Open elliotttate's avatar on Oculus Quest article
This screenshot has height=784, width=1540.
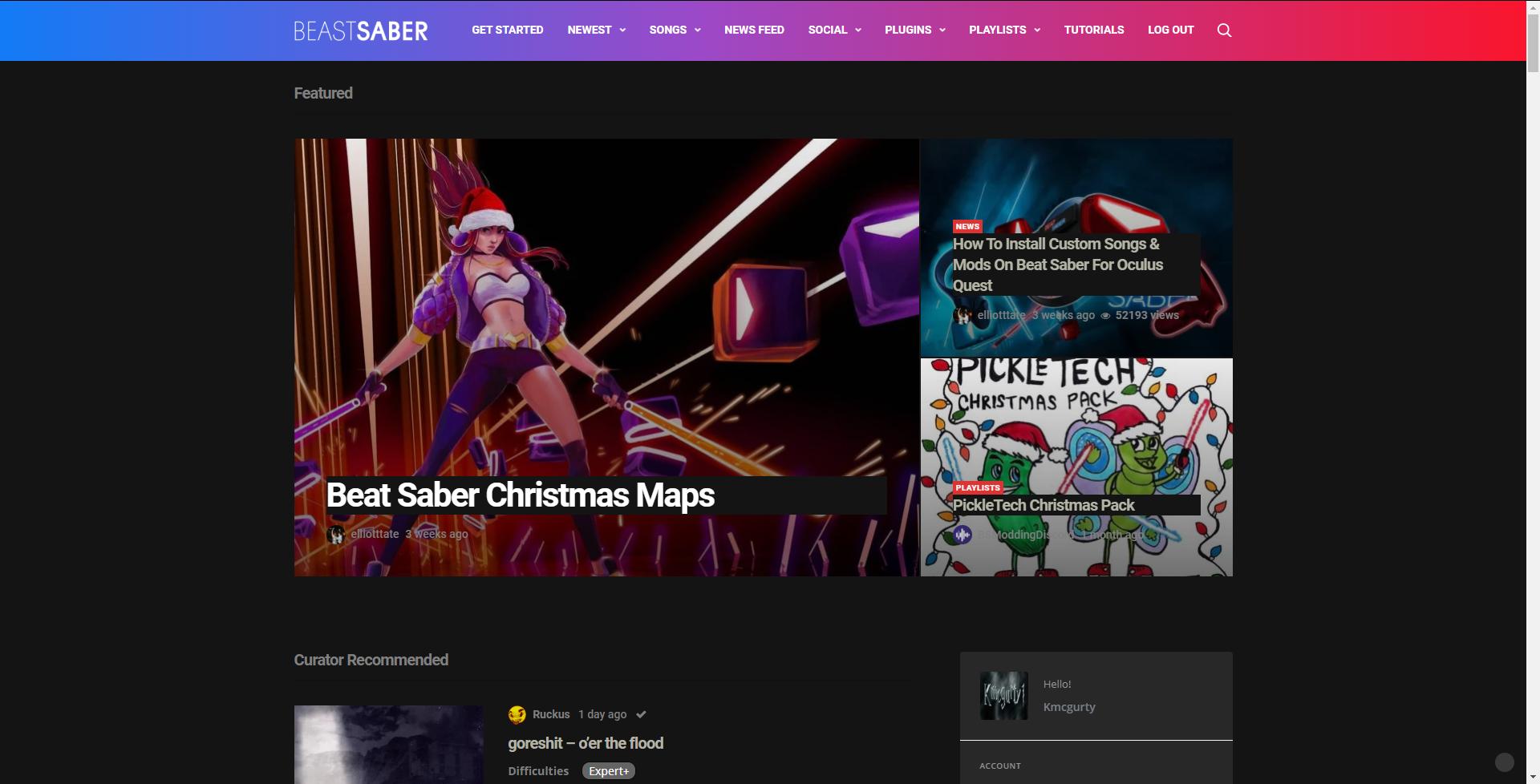pyautogui.click(x=962, y=316)
